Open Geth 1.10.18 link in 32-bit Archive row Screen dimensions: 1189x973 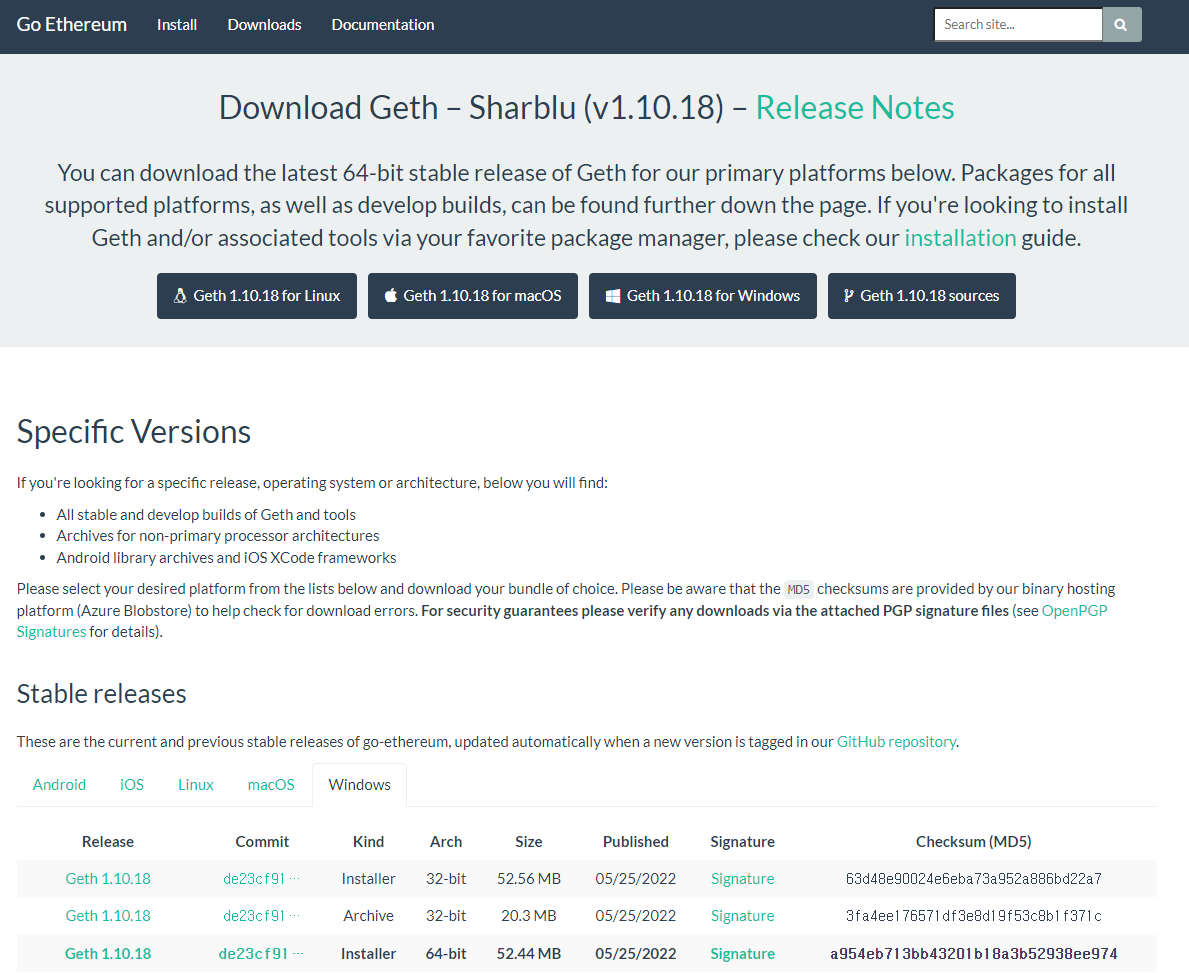(108, 916)
